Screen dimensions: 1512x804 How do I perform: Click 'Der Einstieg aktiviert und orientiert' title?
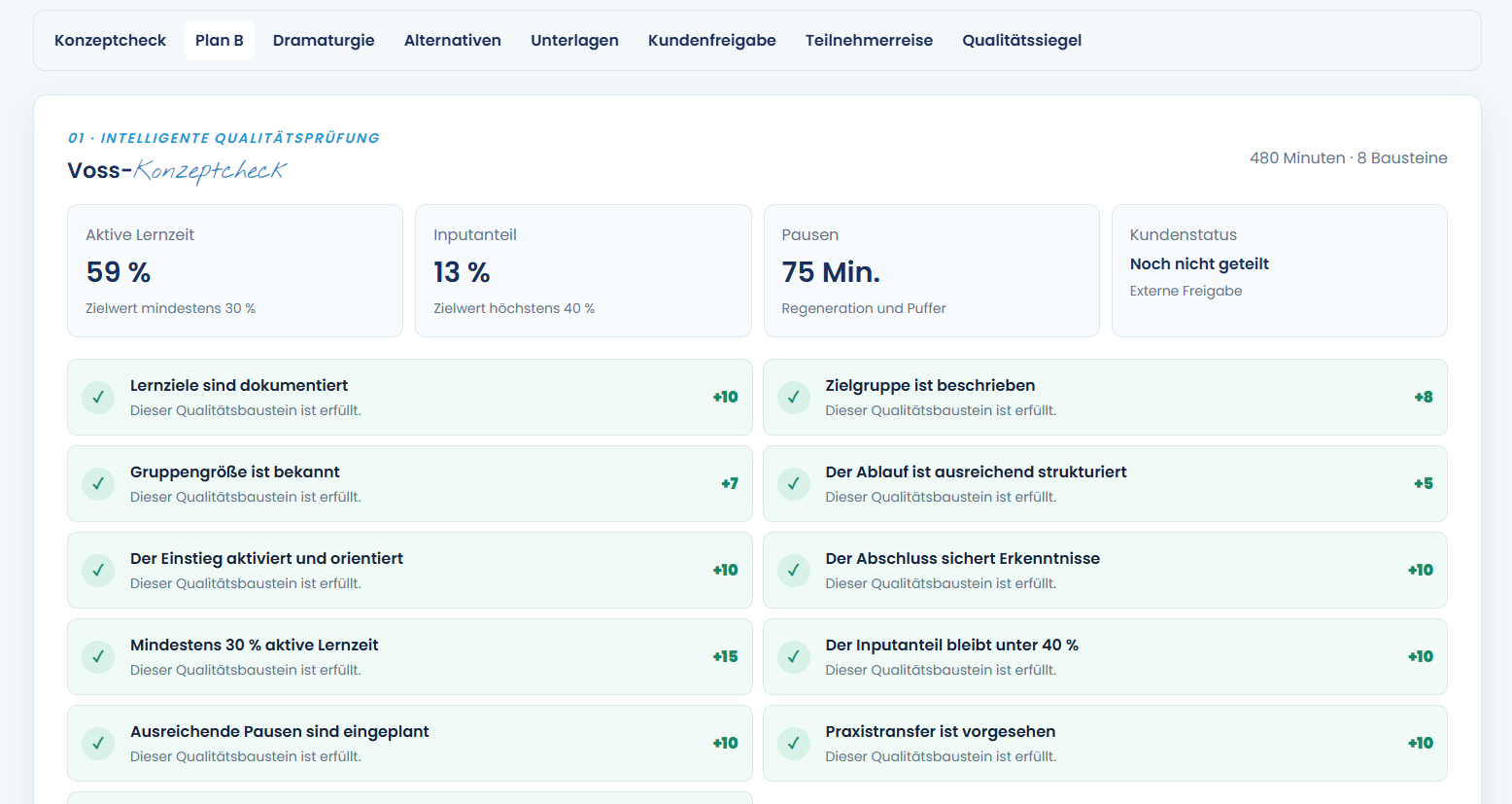pyautogui.click(x=266, y=558)
